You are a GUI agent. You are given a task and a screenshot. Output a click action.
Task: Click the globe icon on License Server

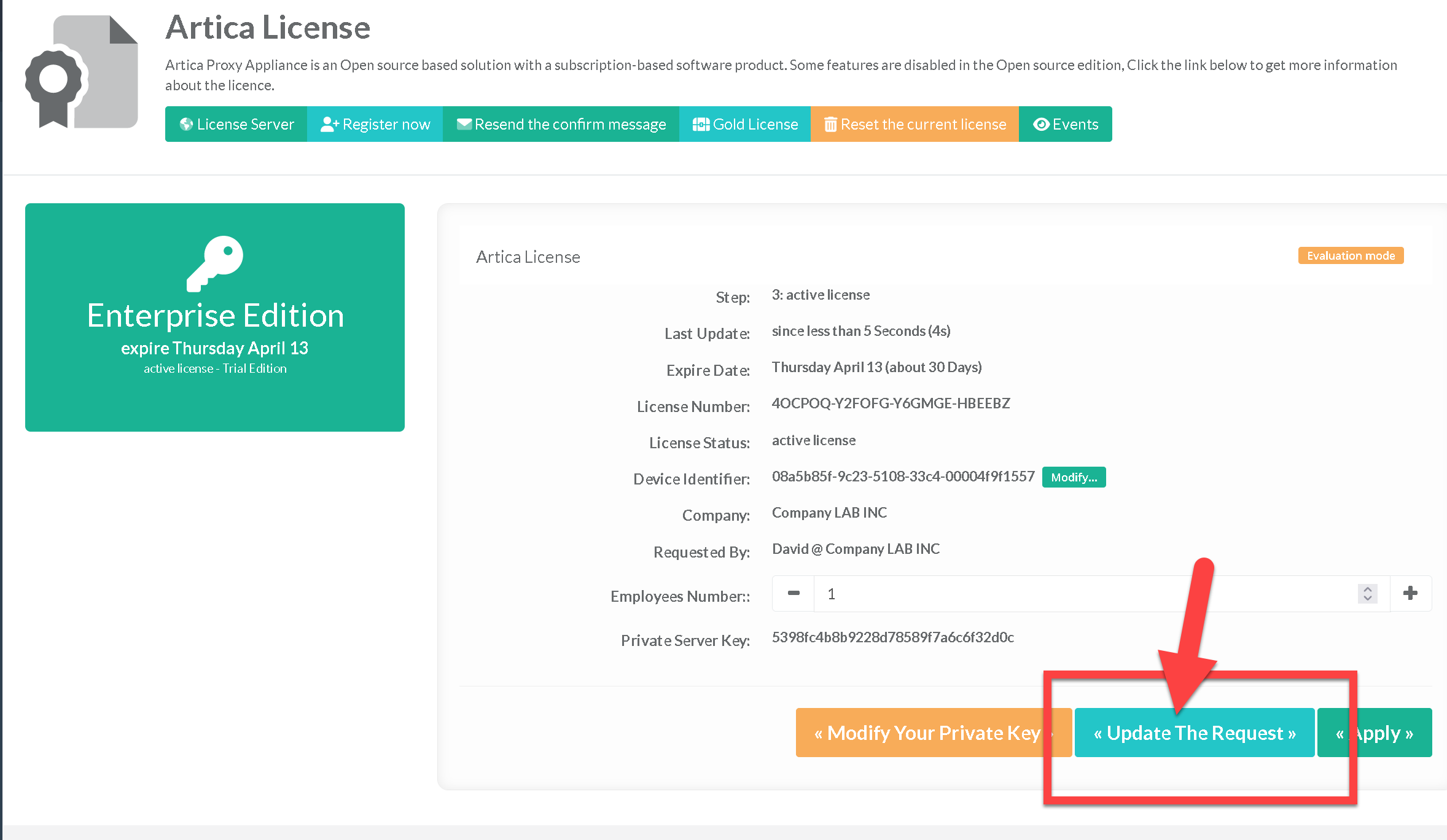pyautogui.click(x=186, y=124)
